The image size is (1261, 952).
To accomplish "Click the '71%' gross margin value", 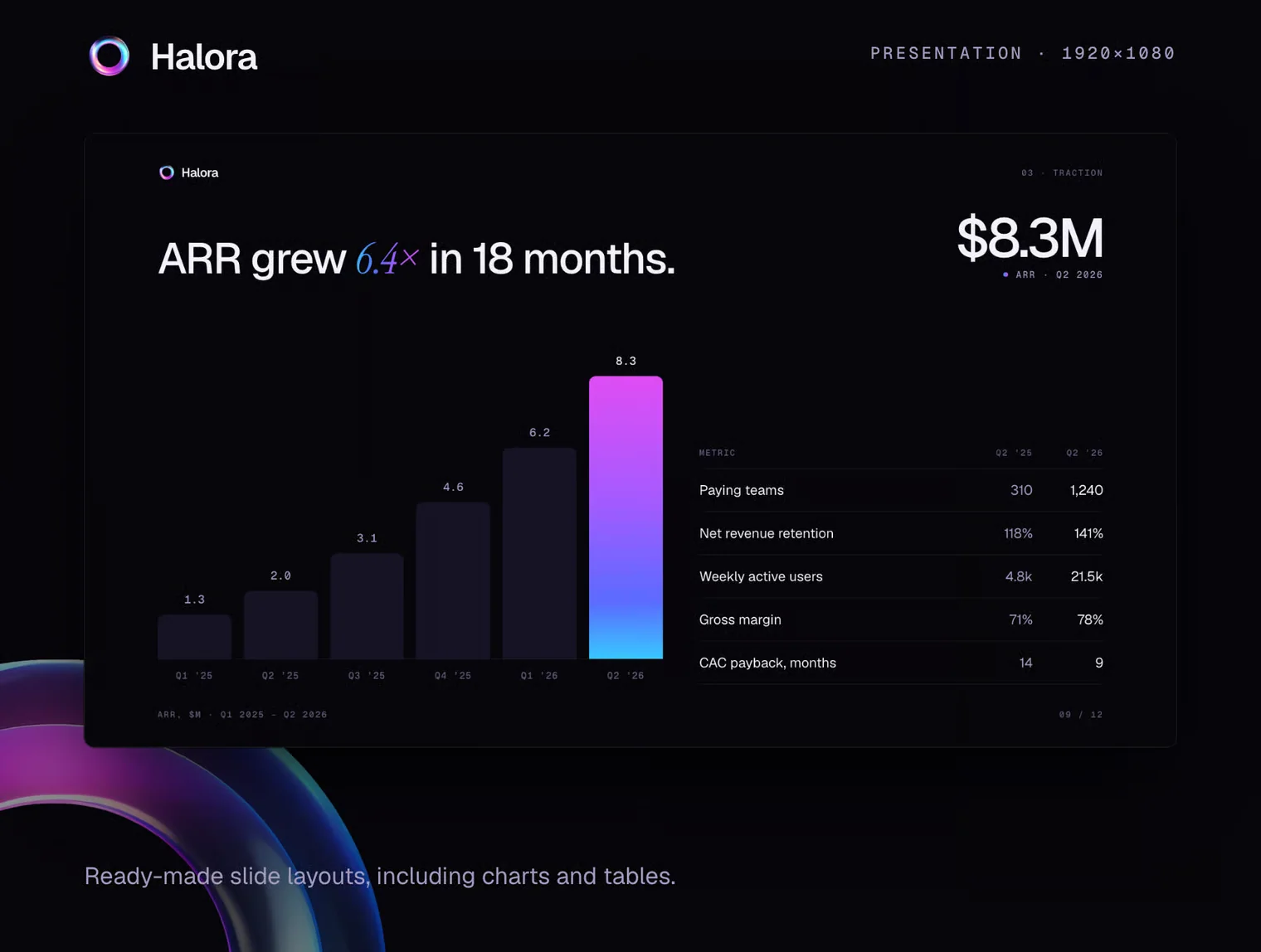I will pyautogui.click(x=1020, y=619).
